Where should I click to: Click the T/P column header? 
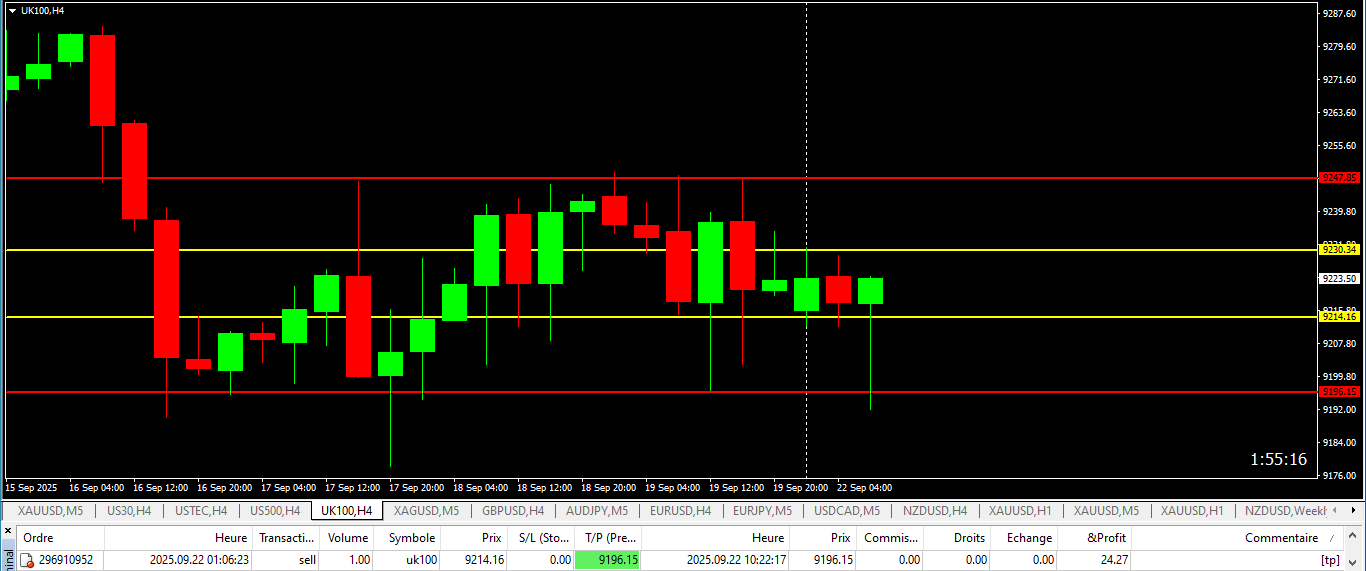pyautogui.click(x=607, y=538)
